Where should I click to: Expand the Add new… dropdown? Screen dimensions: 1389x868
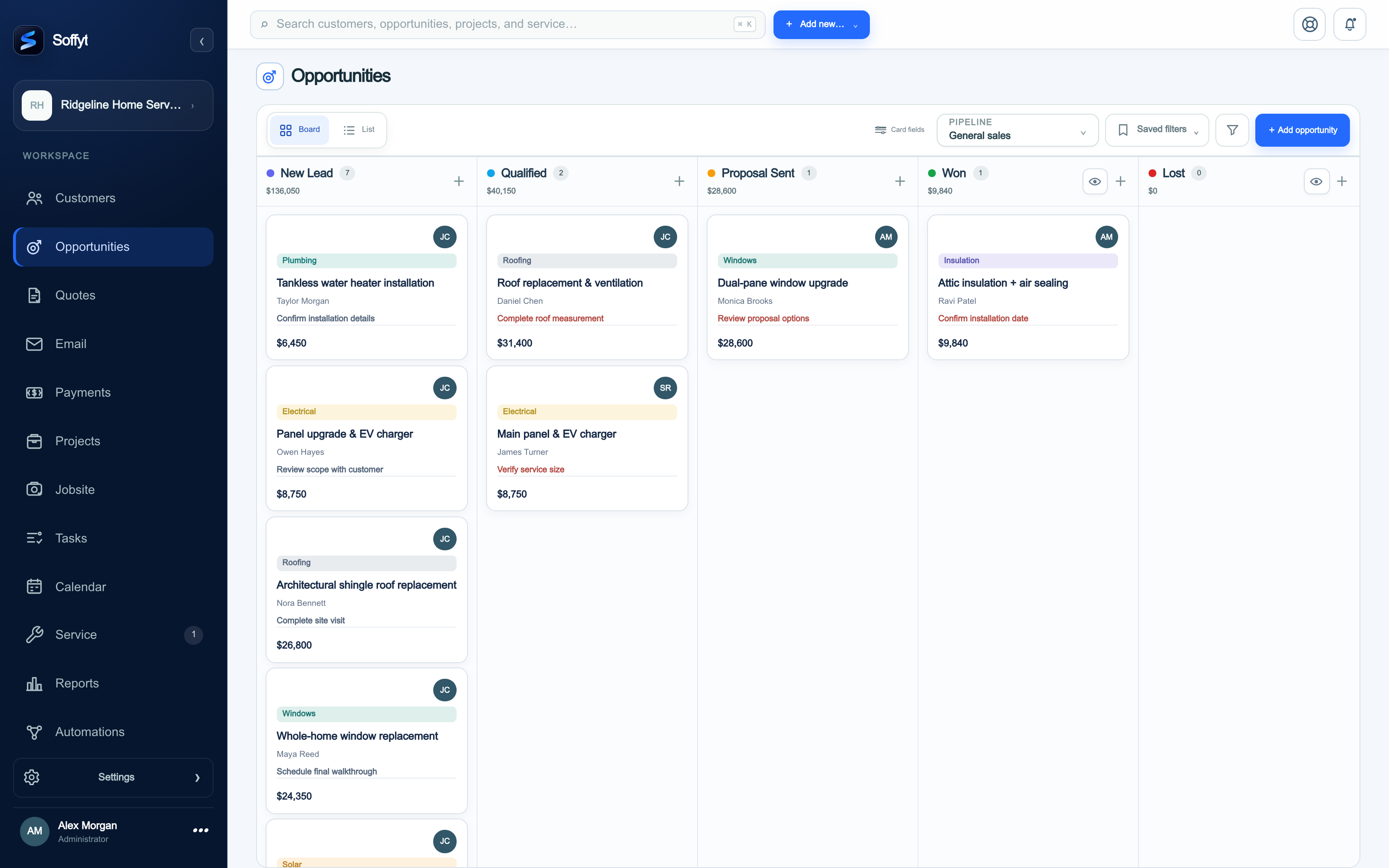pyautogui.click(x=821, y=25)
